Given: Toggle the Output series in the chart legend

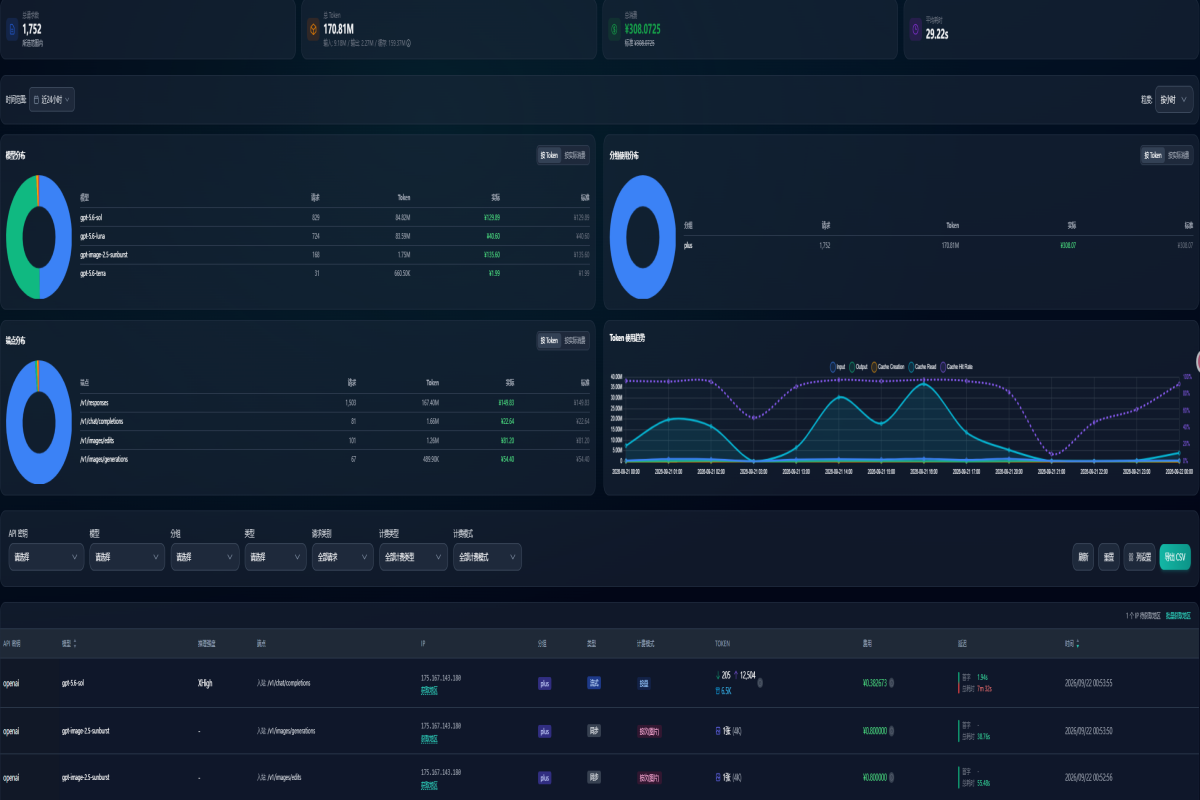Looking at the screenshot, I should [858, 367].
